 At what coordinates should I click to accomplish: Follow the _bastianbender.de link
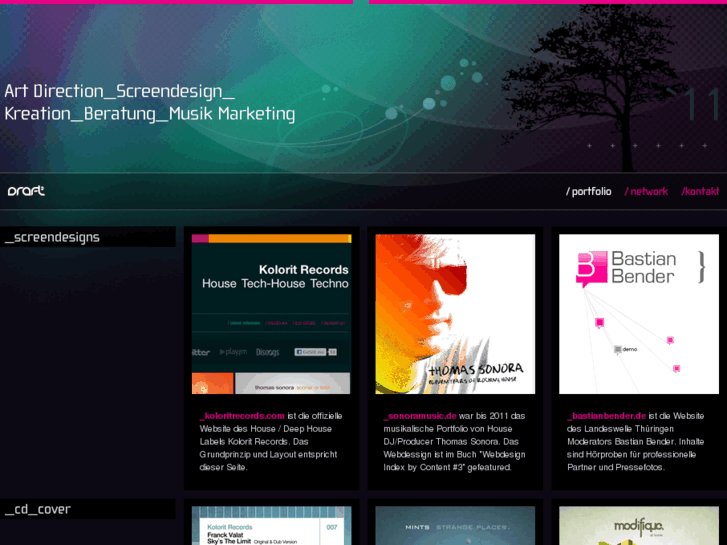[606, 416]
